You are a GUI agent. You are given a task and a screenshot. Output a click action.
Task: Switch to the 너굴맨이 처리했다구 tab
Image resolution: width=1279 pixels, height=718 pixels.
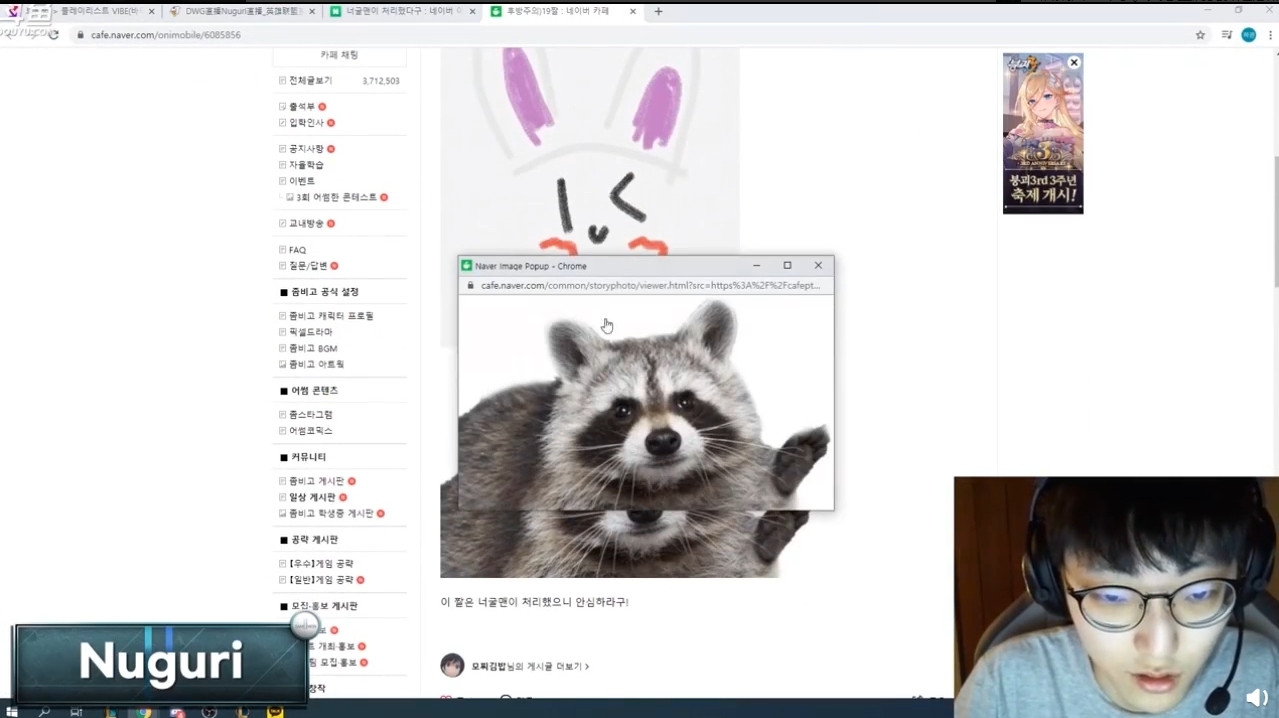point(400,11)
